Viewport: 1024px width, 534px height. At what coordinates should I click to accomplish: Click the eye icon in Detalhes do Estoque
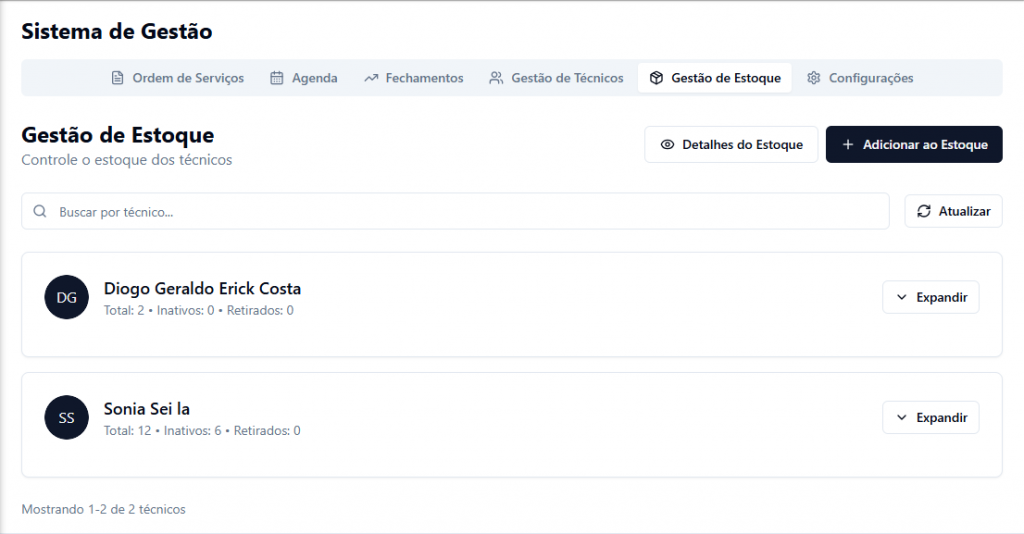(x=667, y=145)
